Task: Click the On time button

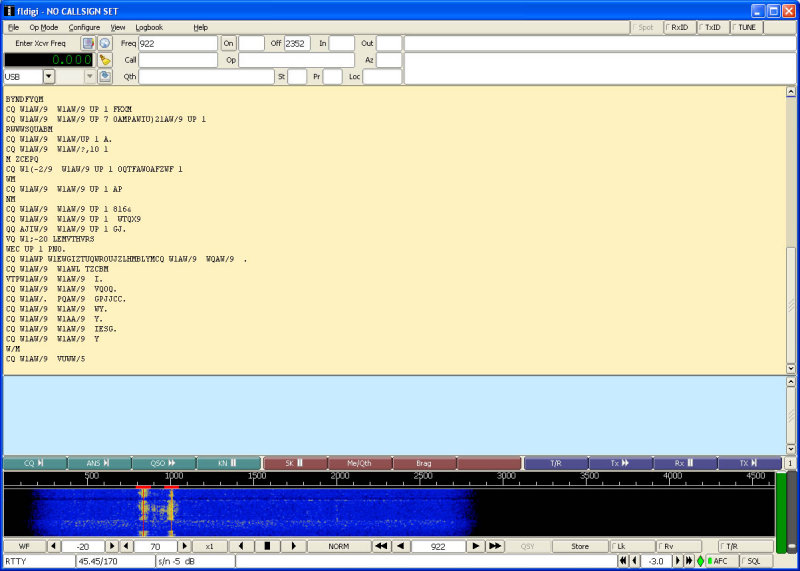Action: [228, 43]
